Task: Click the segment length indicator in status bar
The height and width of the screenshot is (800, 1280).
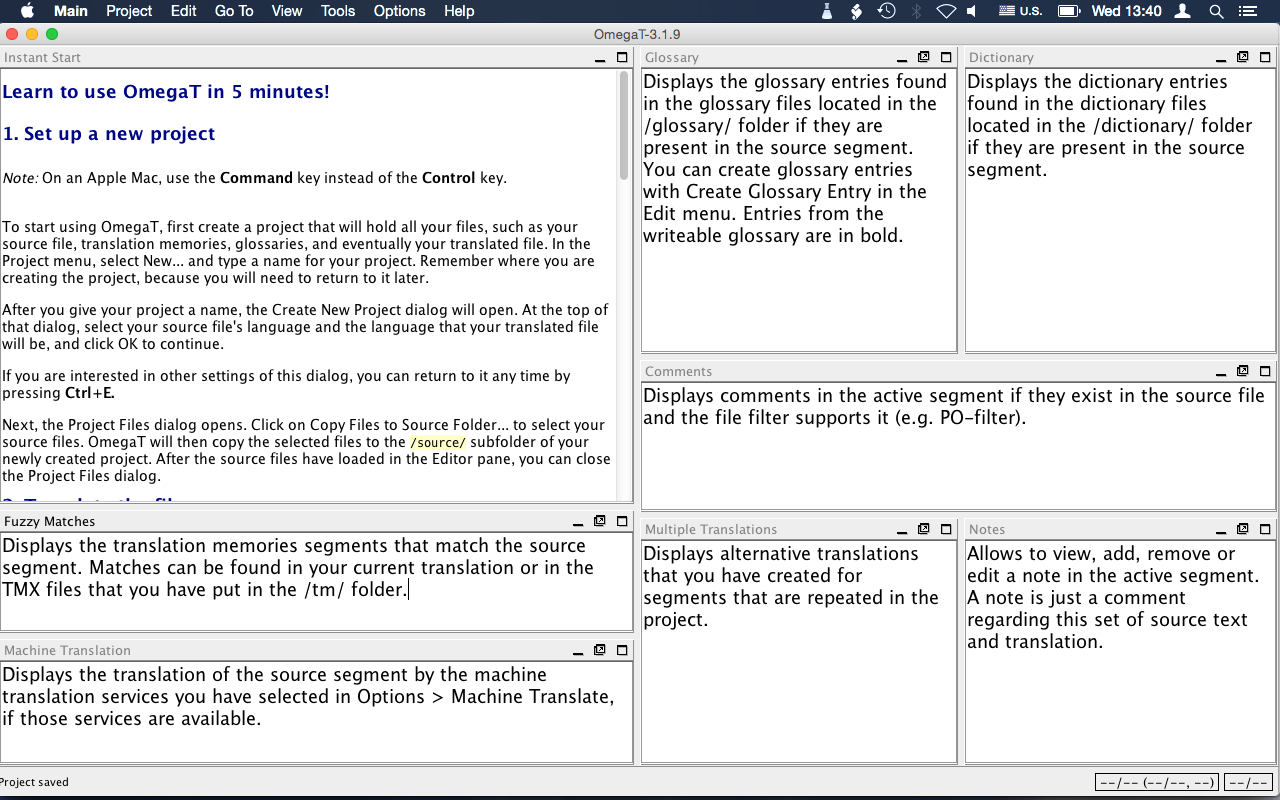Action: click(x=1249, y=782)
